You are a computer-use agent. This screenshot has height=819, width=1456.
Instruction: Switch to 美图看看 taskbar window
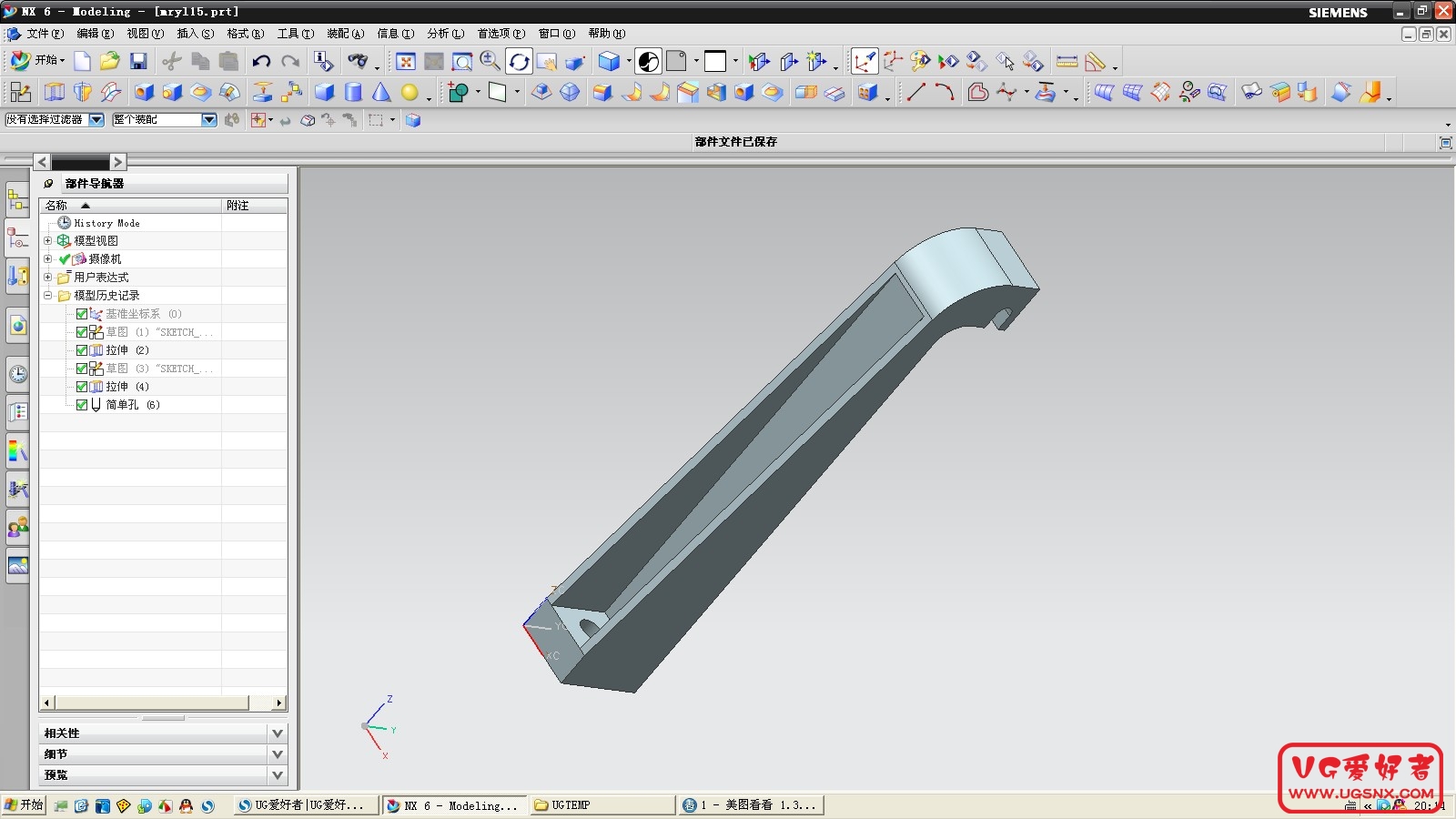[x=752, y=805]
